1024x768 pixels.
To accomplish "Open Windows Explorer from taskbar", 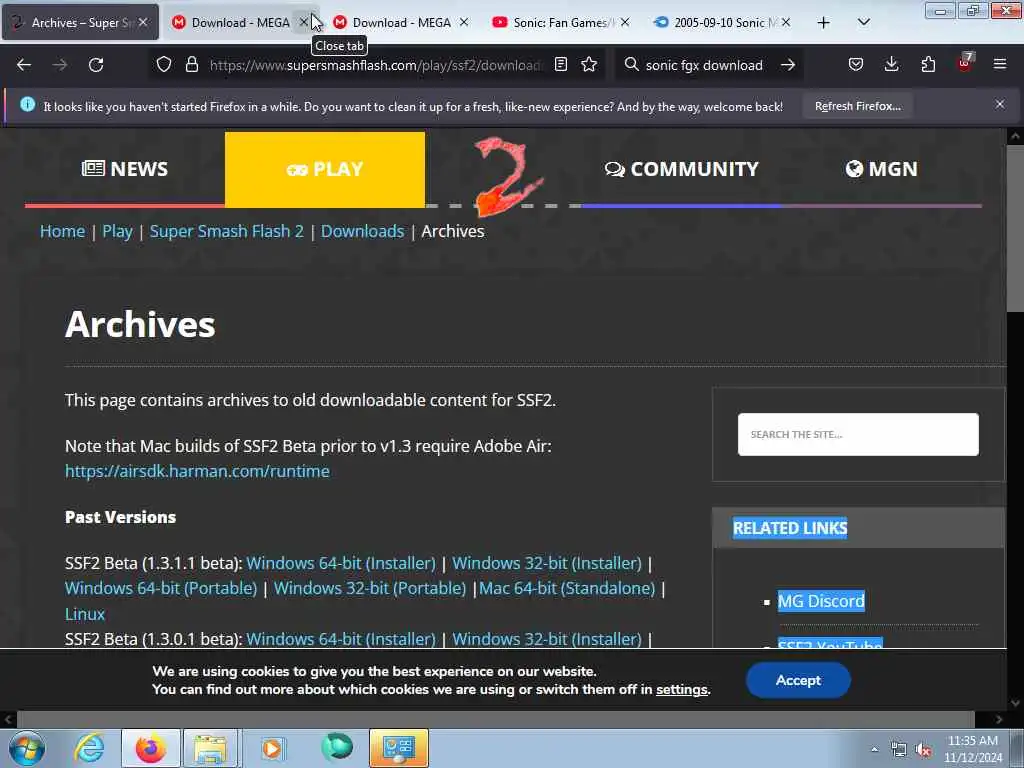I will (210, 748).
